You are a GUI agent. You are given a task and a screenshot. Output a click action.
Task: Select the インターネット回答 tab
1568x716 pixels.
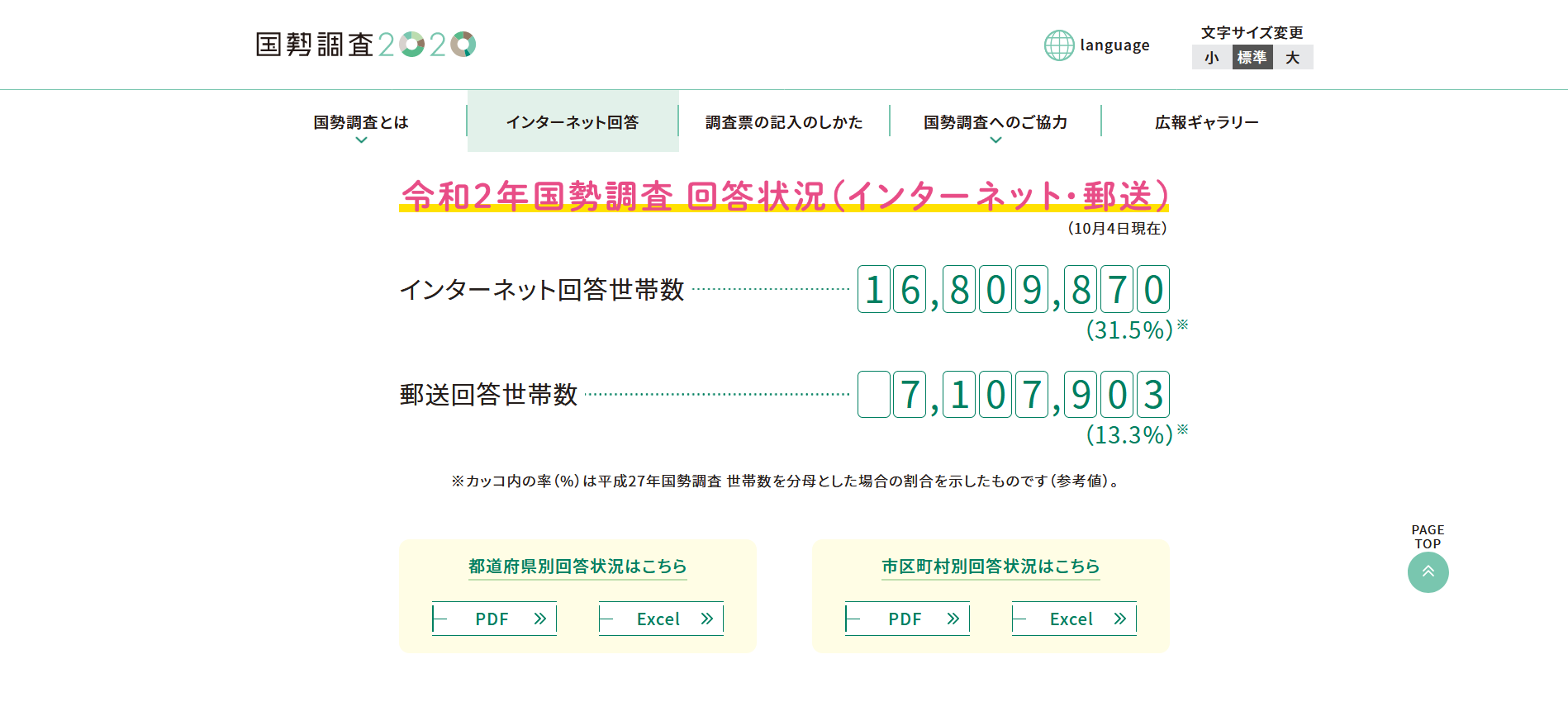(x=573, y=121)
